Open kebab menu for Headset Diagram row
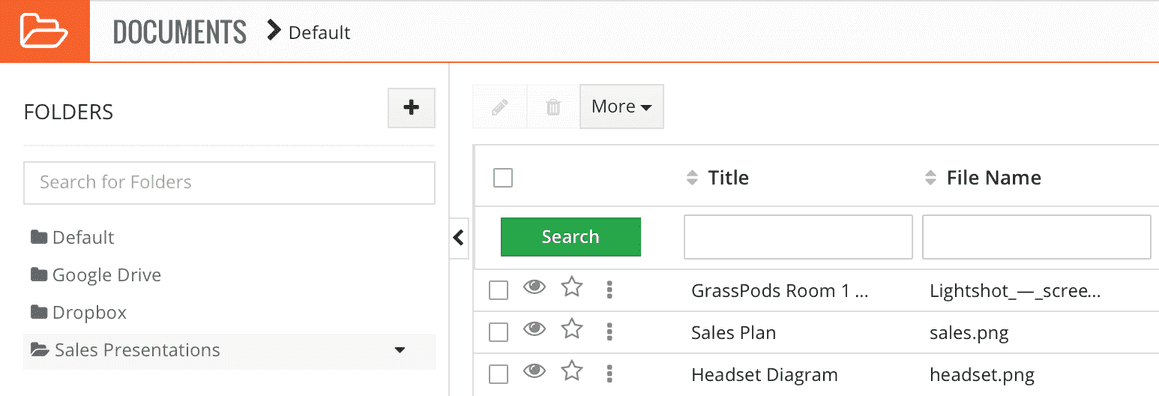The width and height of the screenshot is (1159, 396). click(x=610, y=373)
